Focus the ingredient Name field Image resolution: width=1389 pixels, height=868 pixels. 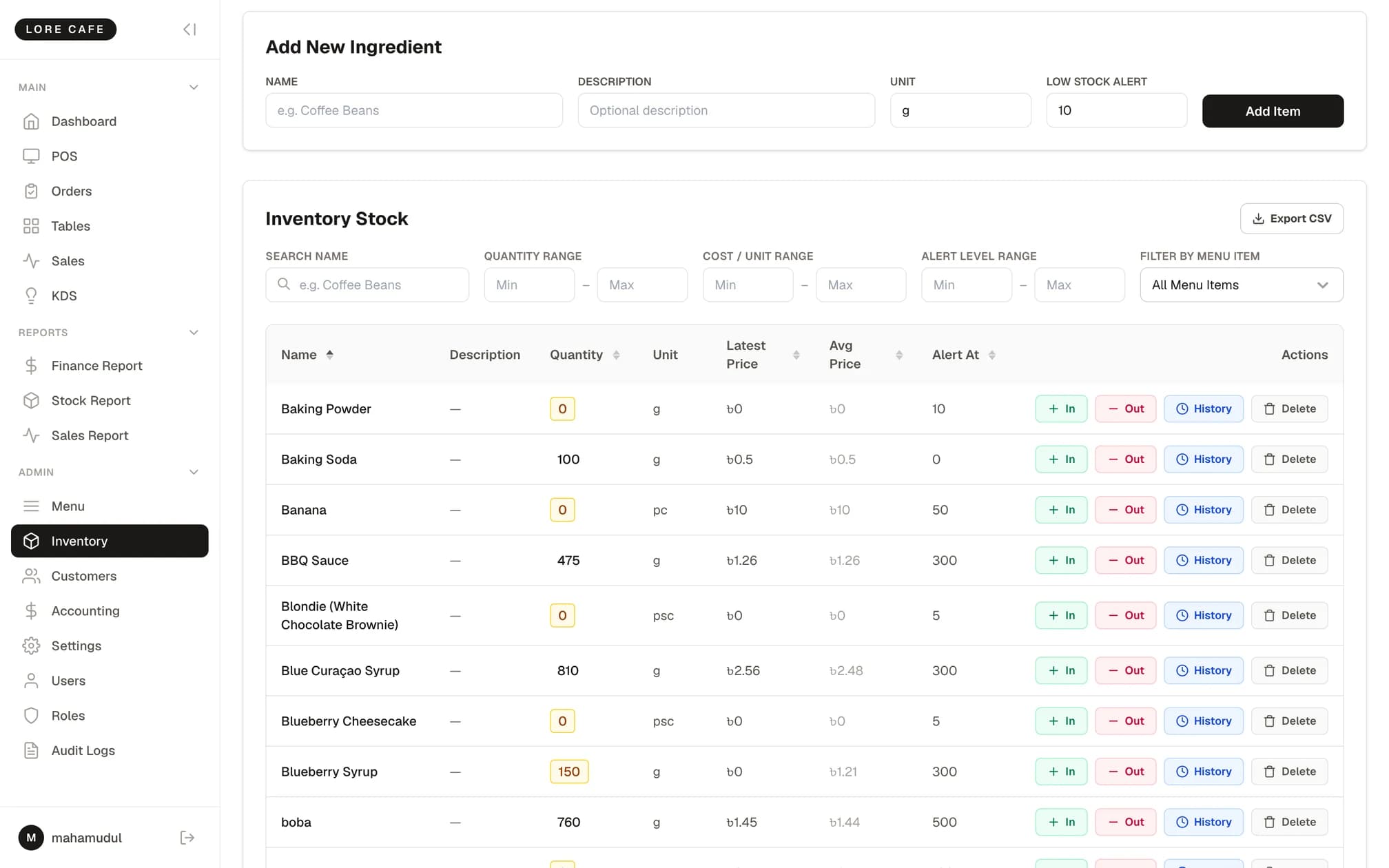click(x=414, y=110)
